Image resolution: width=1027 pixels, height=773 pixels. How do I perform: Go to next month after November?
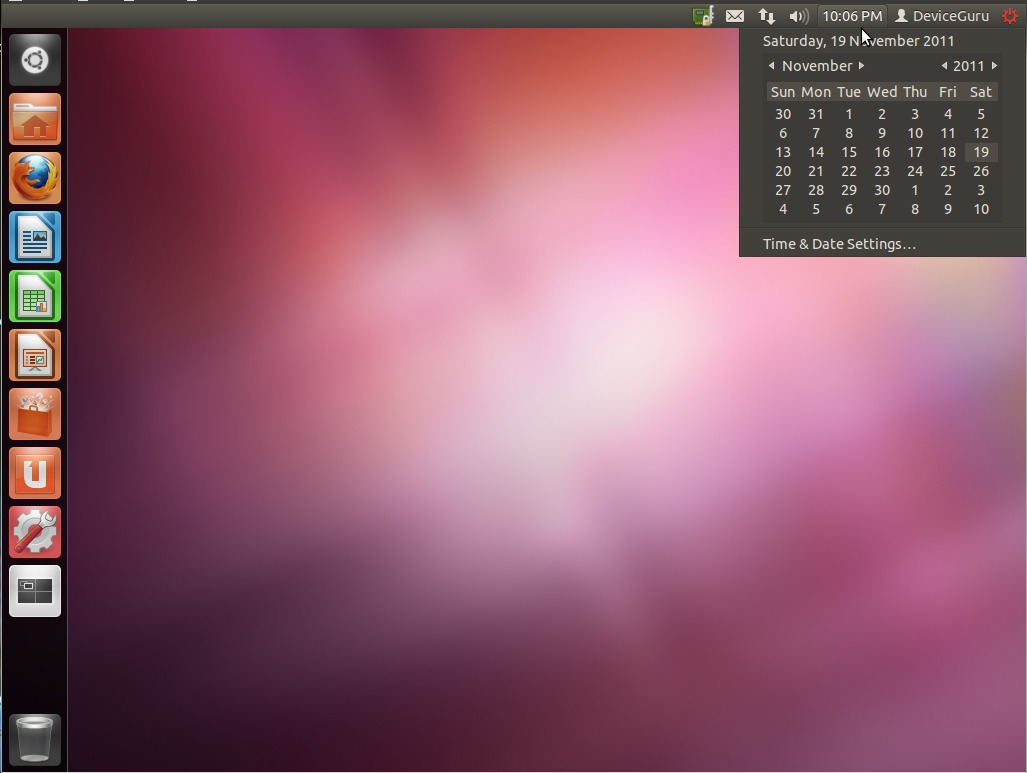click(861, 66)
